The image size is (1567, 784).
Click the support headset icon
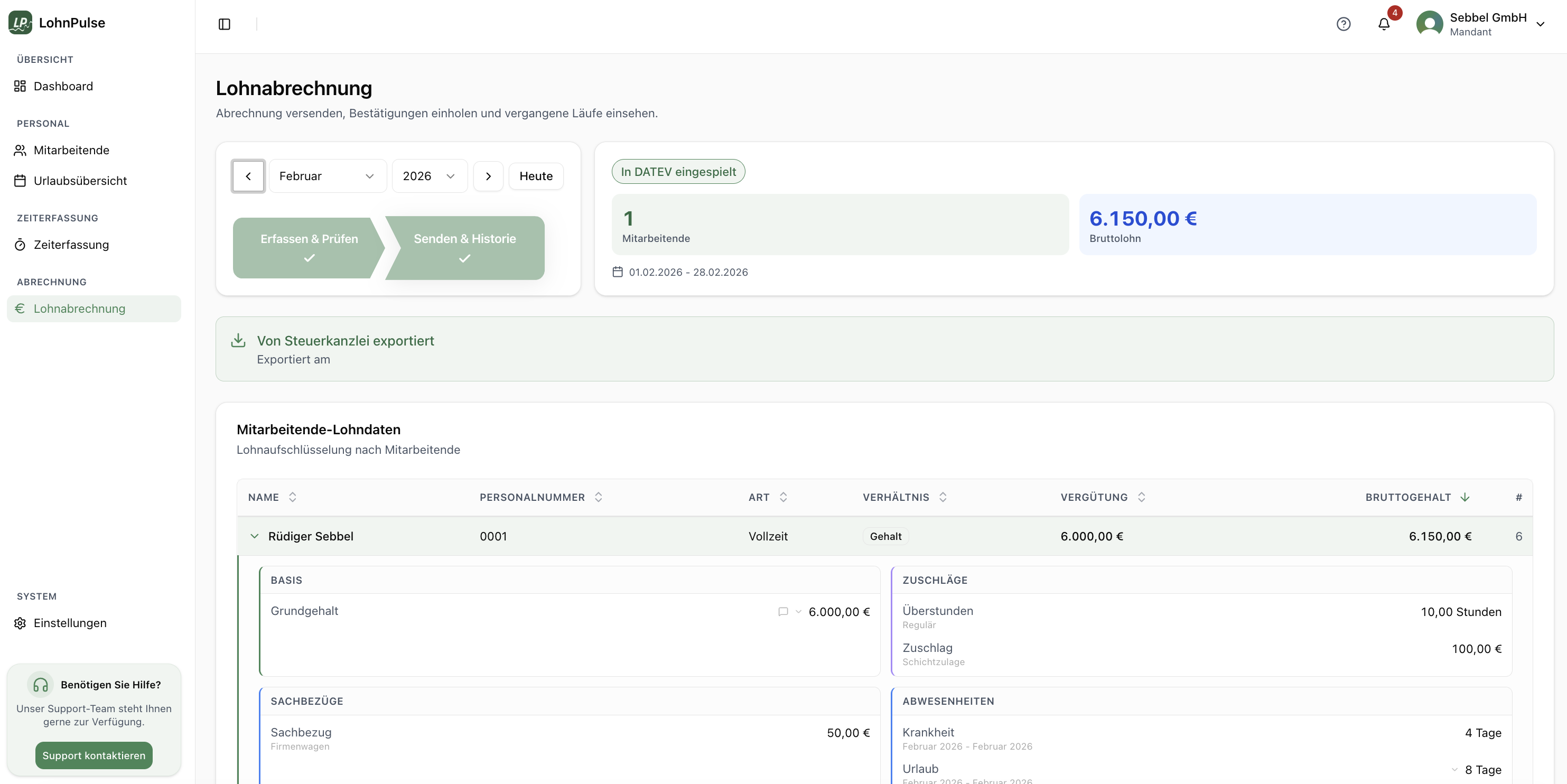(41, 685)
